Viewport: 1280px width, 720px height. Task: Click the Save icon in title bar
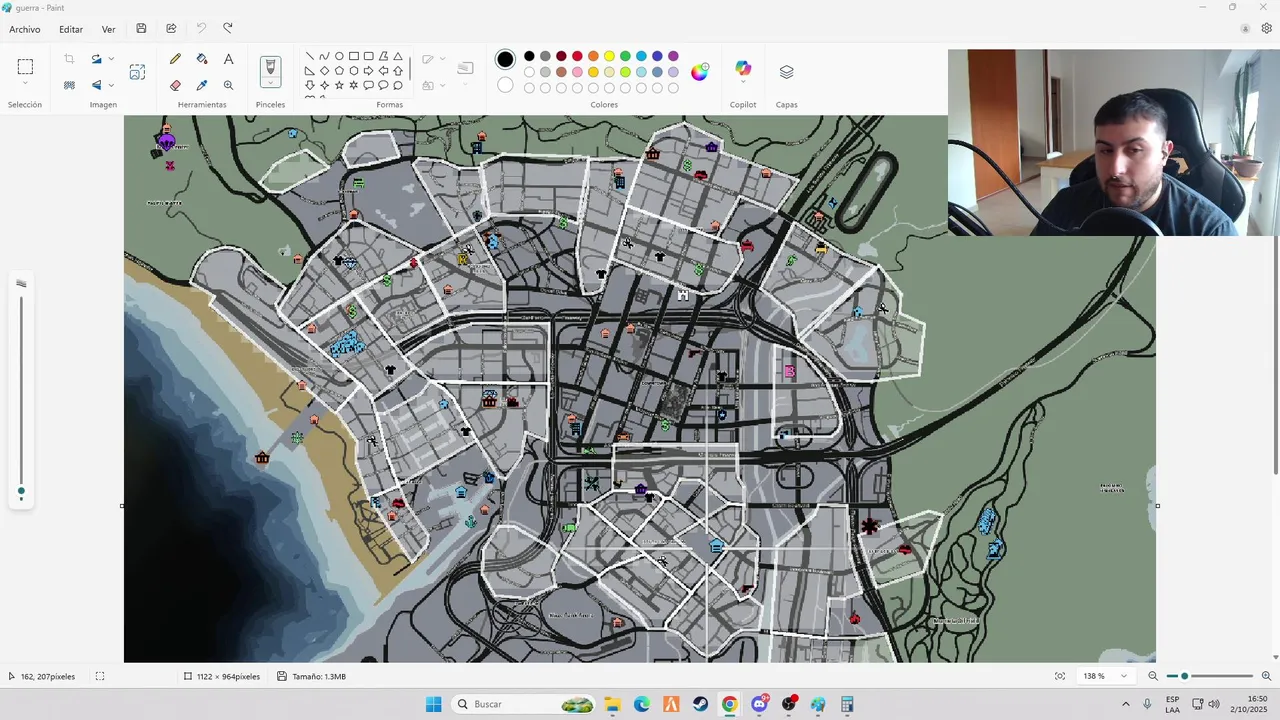tap(141, 29)
